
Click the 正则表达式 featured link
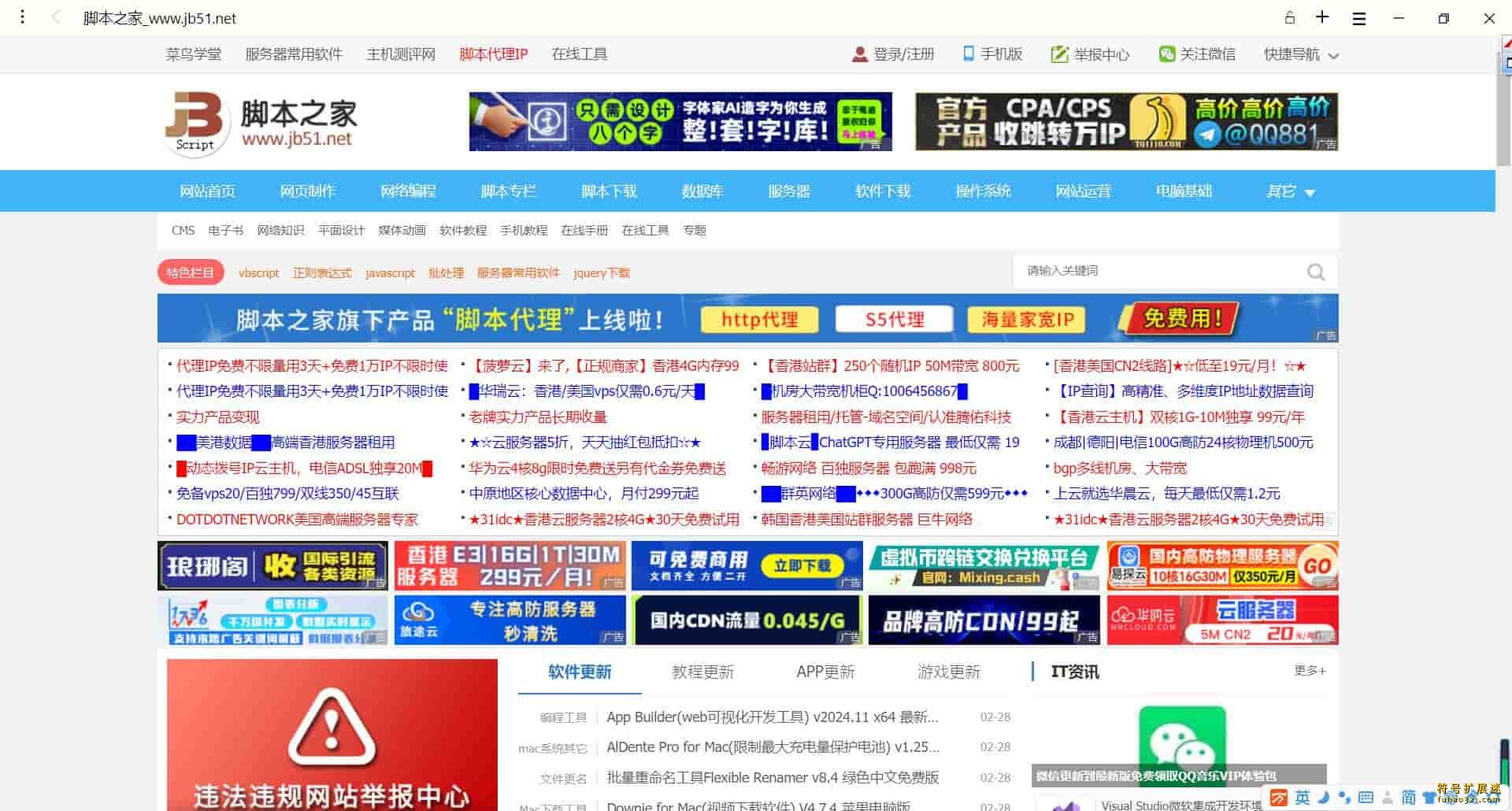point(322,273)
